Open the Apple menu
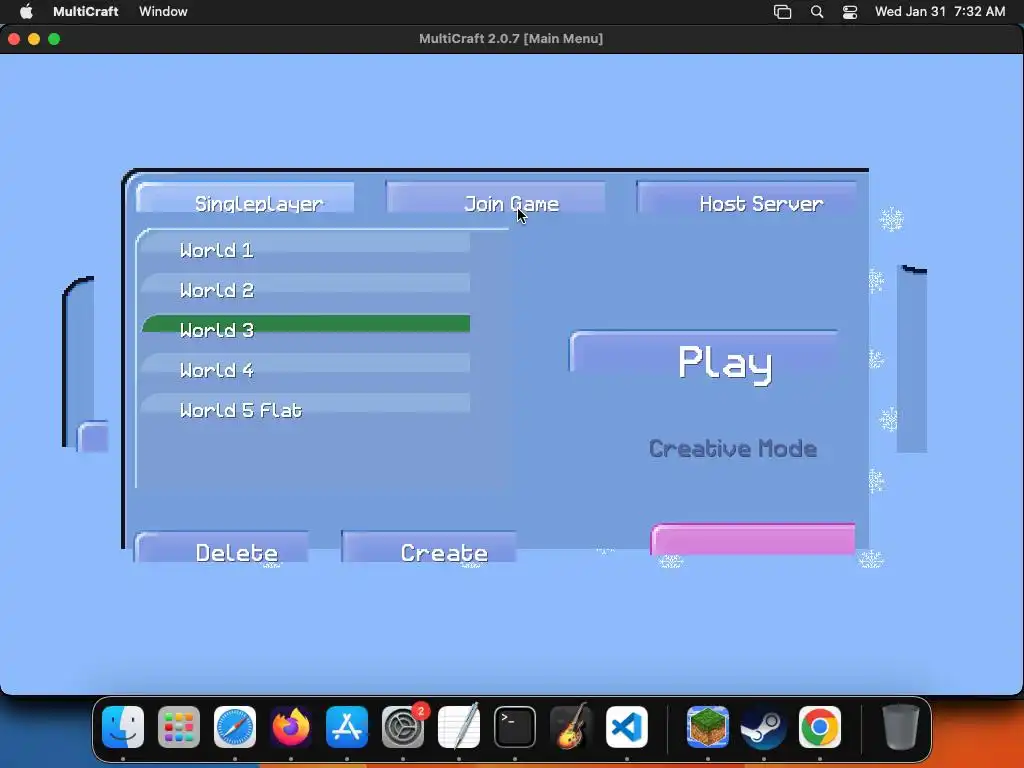The image size is (1024, 768). pyautogui.click(x=26, y=11)
